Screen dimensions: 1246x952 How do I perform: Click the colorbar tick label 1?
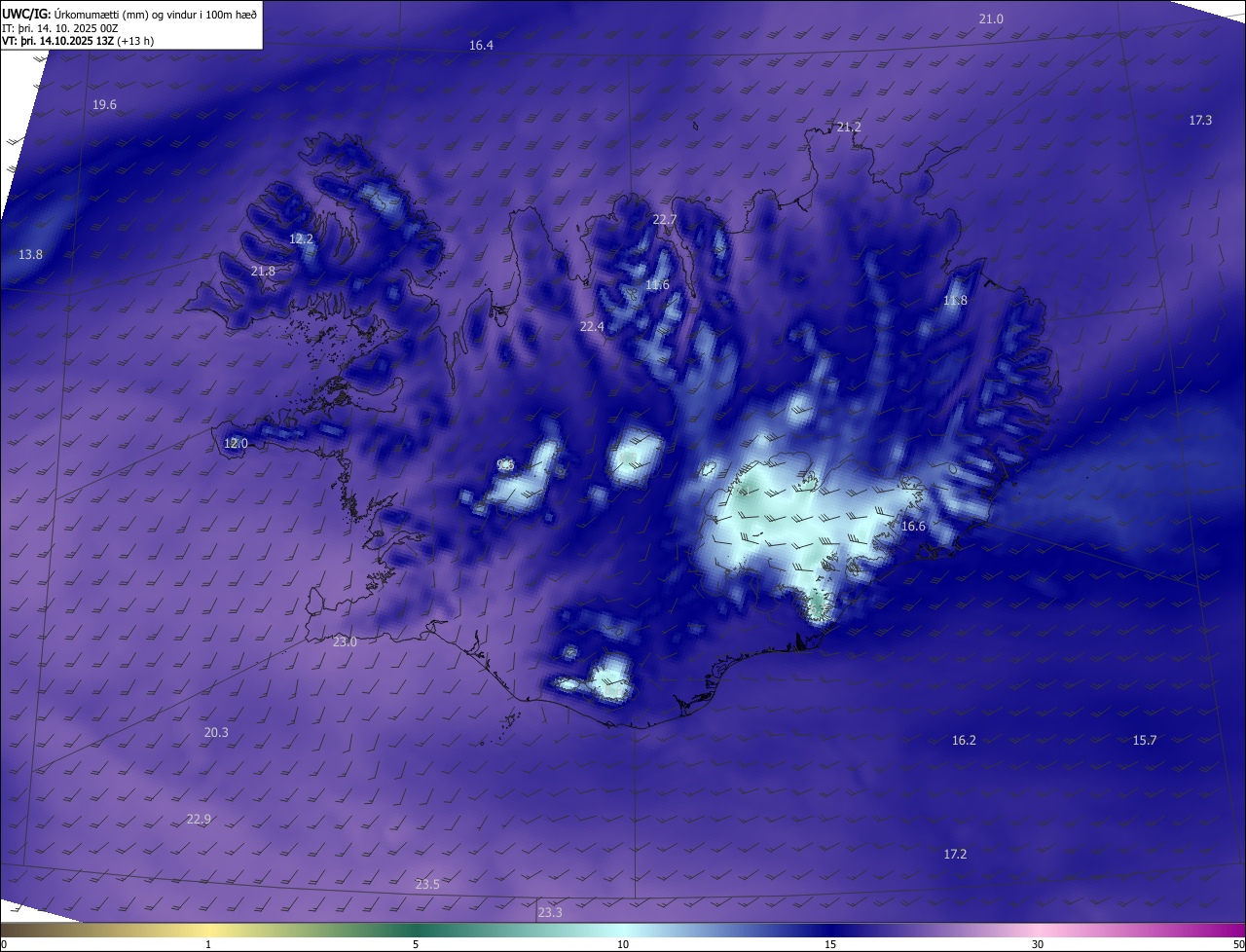click(208, 945)
